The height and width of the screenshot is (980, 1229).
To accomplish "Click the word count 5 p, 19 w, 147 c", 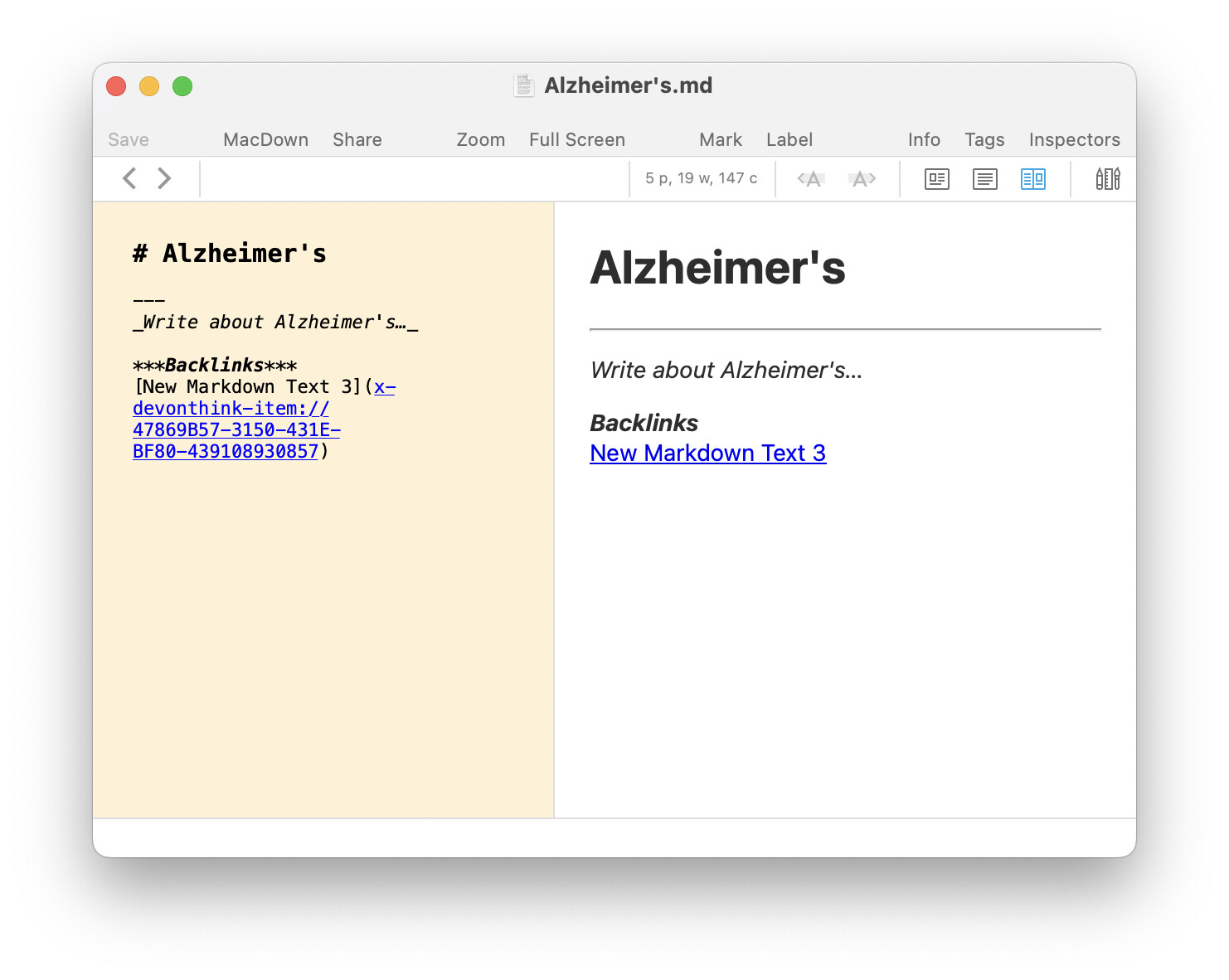I will tap(702, 178).
